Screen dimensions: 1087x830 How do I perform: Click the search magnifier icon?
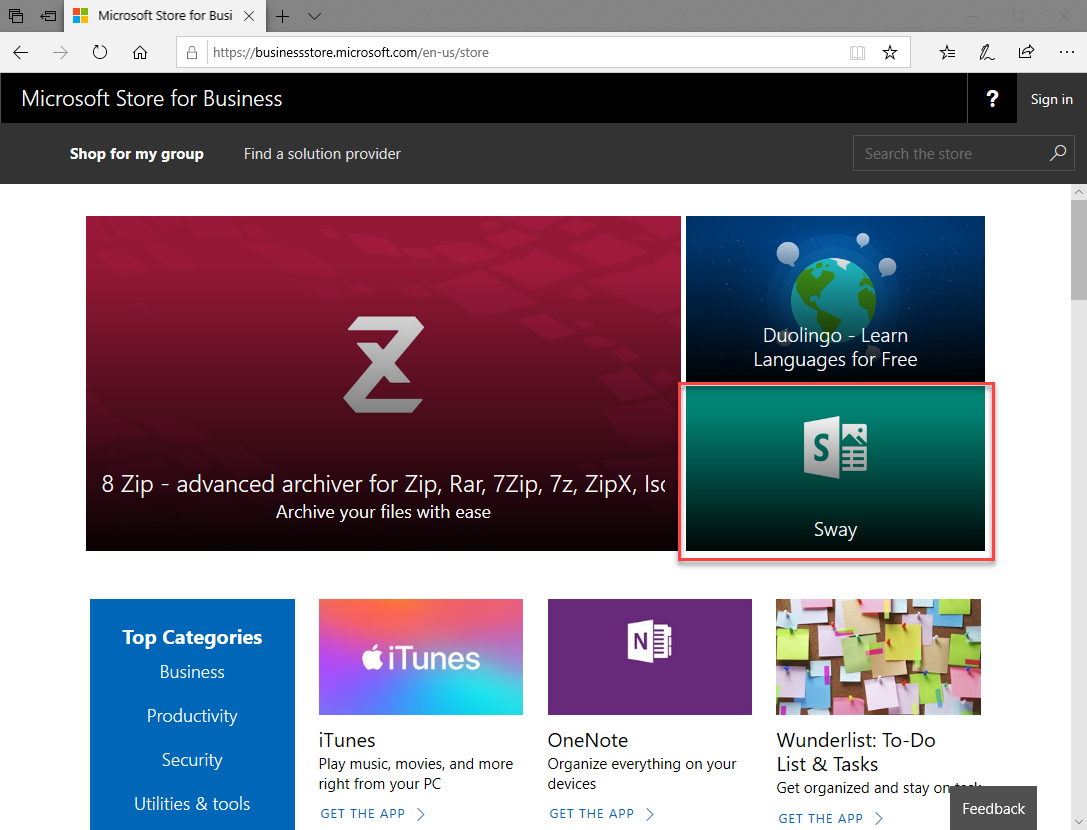point(1058,153)
